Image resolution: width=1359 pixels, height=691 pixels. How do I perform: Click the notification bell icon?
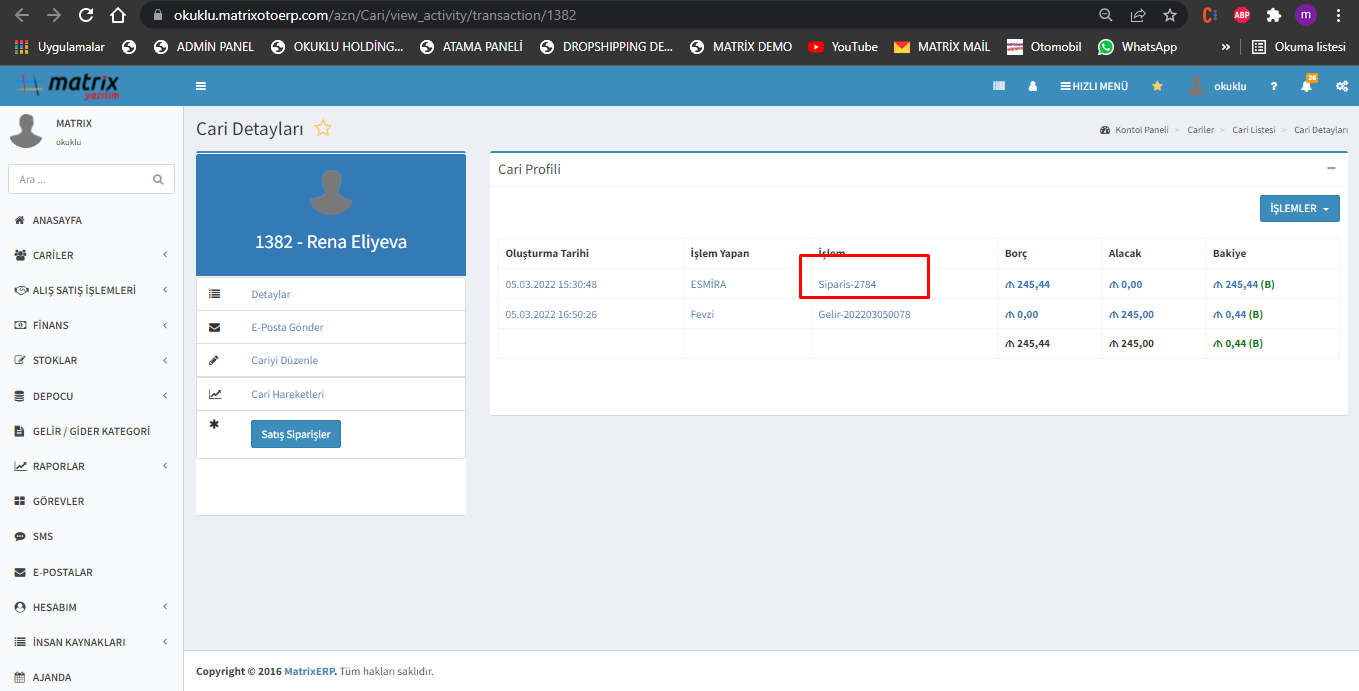pos(1306,87)
